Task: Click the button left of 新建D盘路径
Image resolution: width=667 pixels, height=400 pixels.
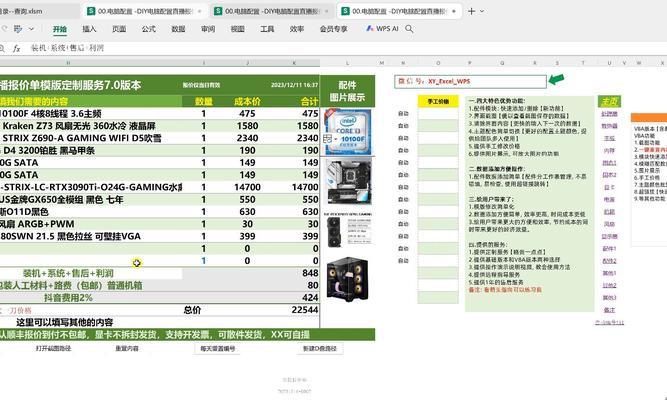Action: point(218,349)
